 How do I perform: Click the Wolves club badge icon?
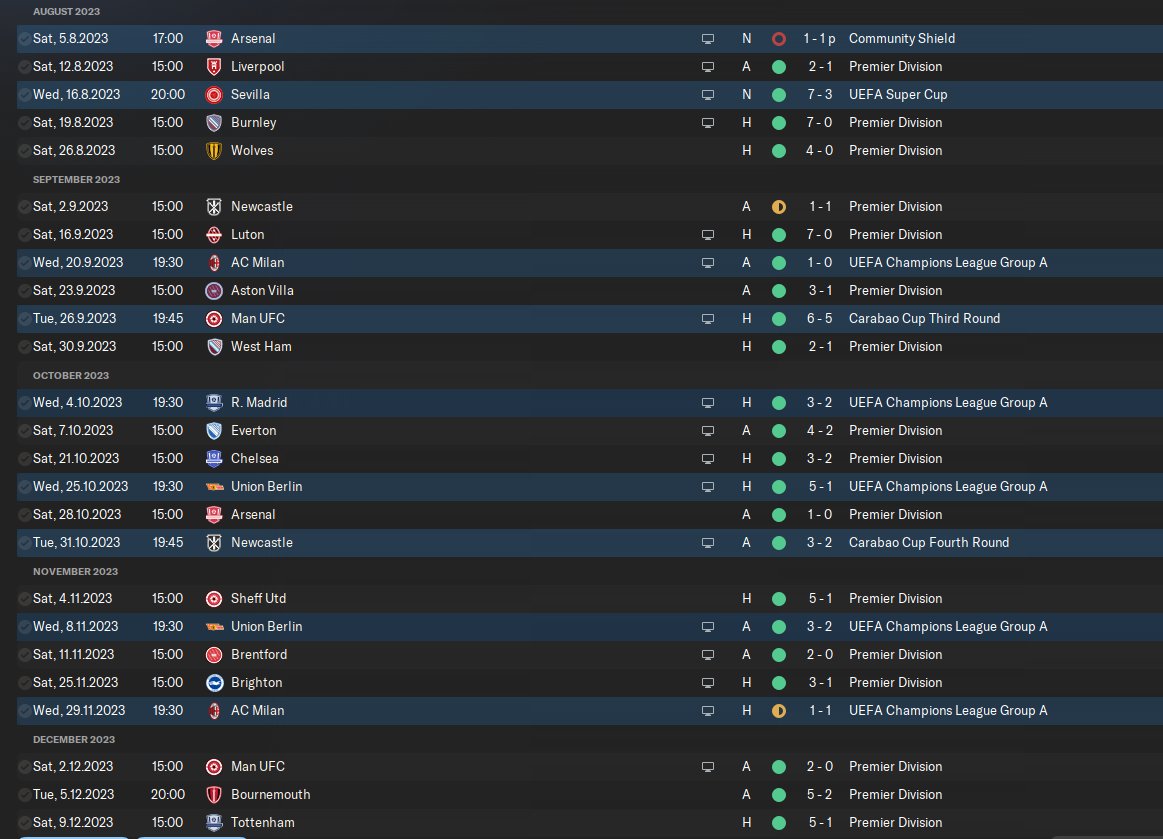pyautogui.click(x=213, y=151)
